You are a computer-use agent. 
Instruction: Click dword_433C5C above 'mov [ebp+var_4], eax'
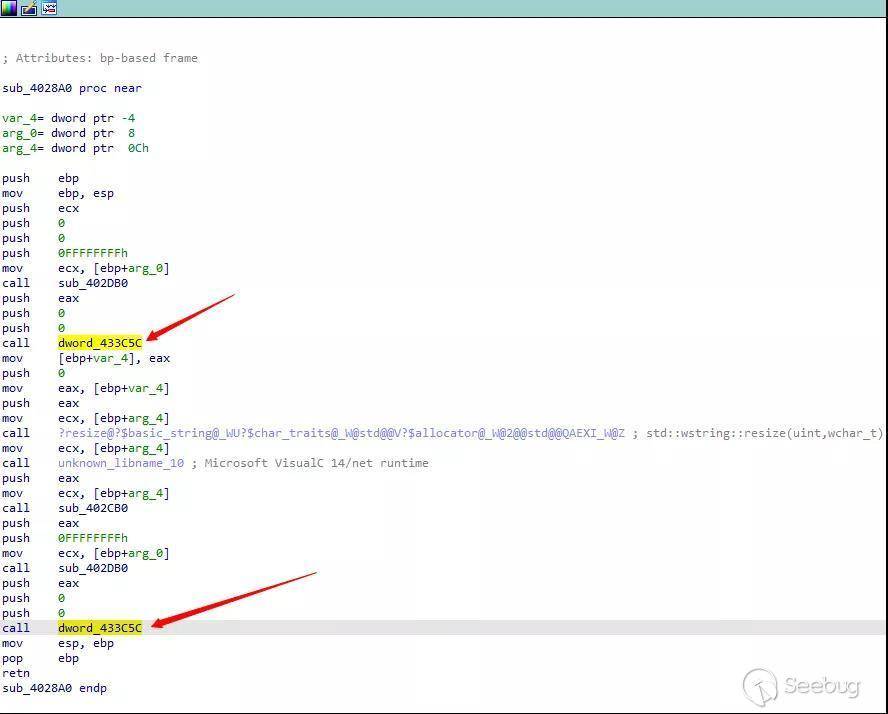pyautogui.click(x=100, y=343)
